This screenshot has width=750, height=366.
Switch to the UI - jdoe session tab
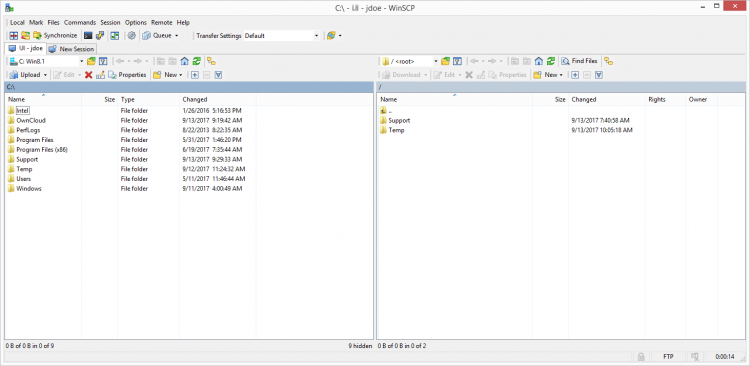click(26, 48)
